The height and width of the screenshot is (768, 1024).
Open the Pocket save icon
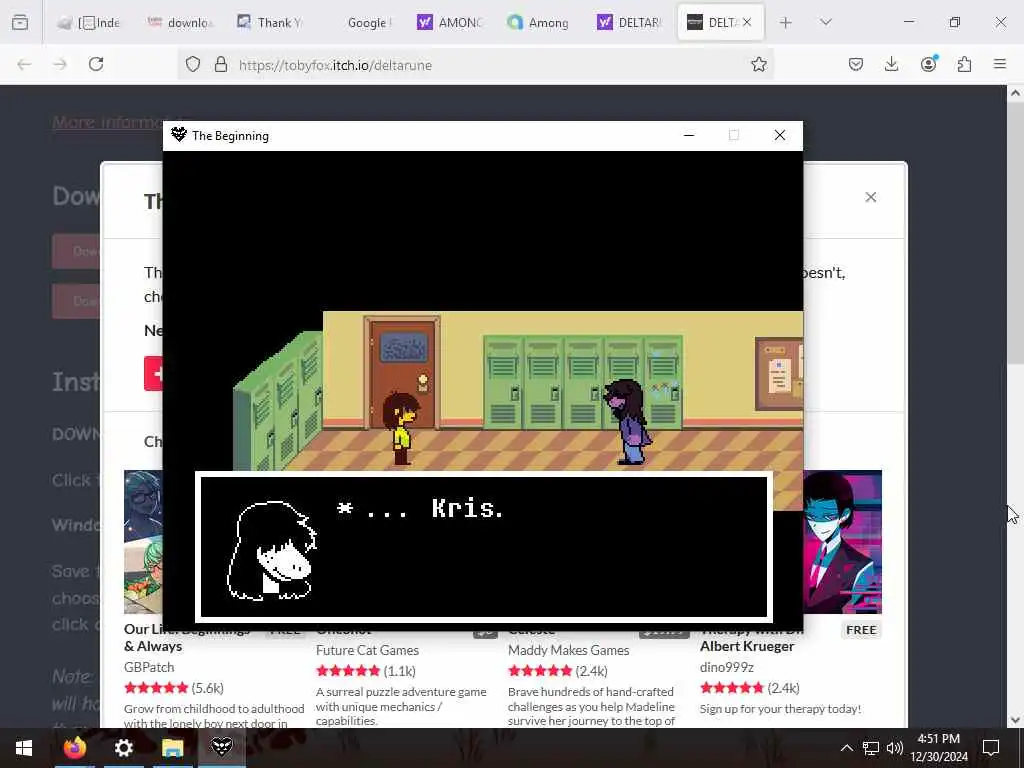[856, 64]
